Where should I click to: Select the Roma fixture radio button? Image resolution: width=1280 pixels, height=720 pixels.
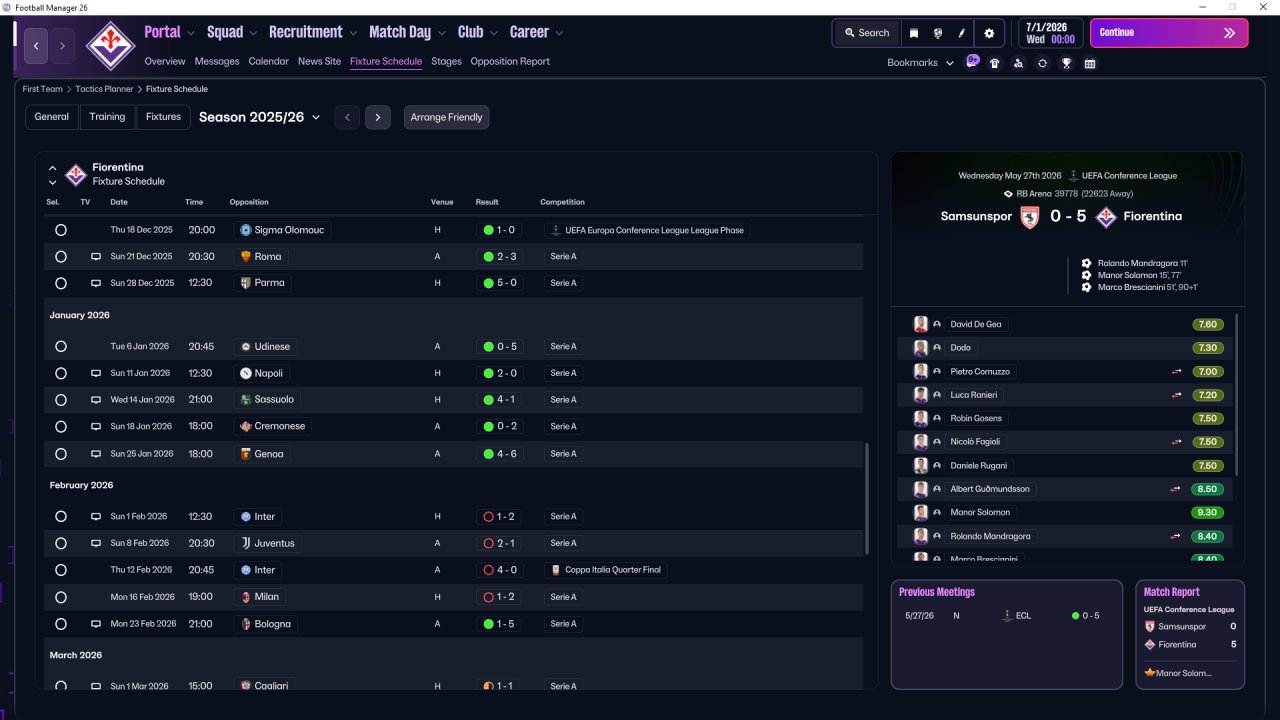61,257
